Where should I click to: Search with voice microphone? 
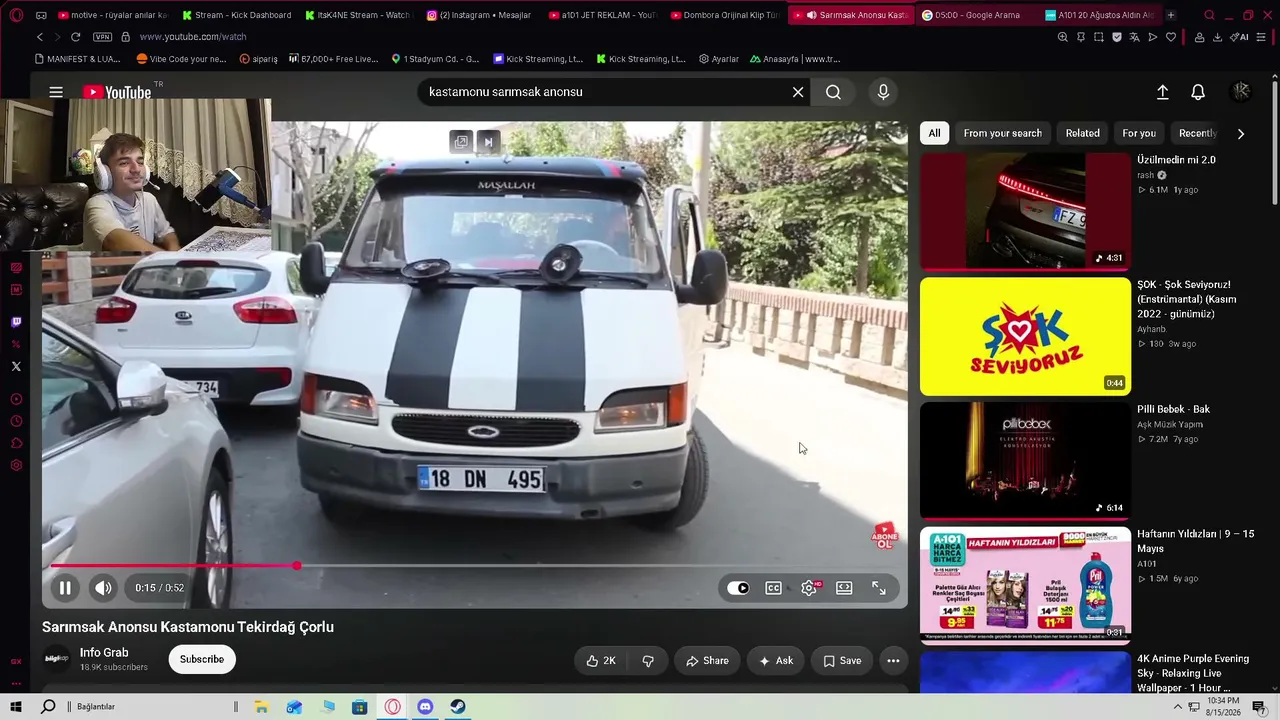[883, 92]
